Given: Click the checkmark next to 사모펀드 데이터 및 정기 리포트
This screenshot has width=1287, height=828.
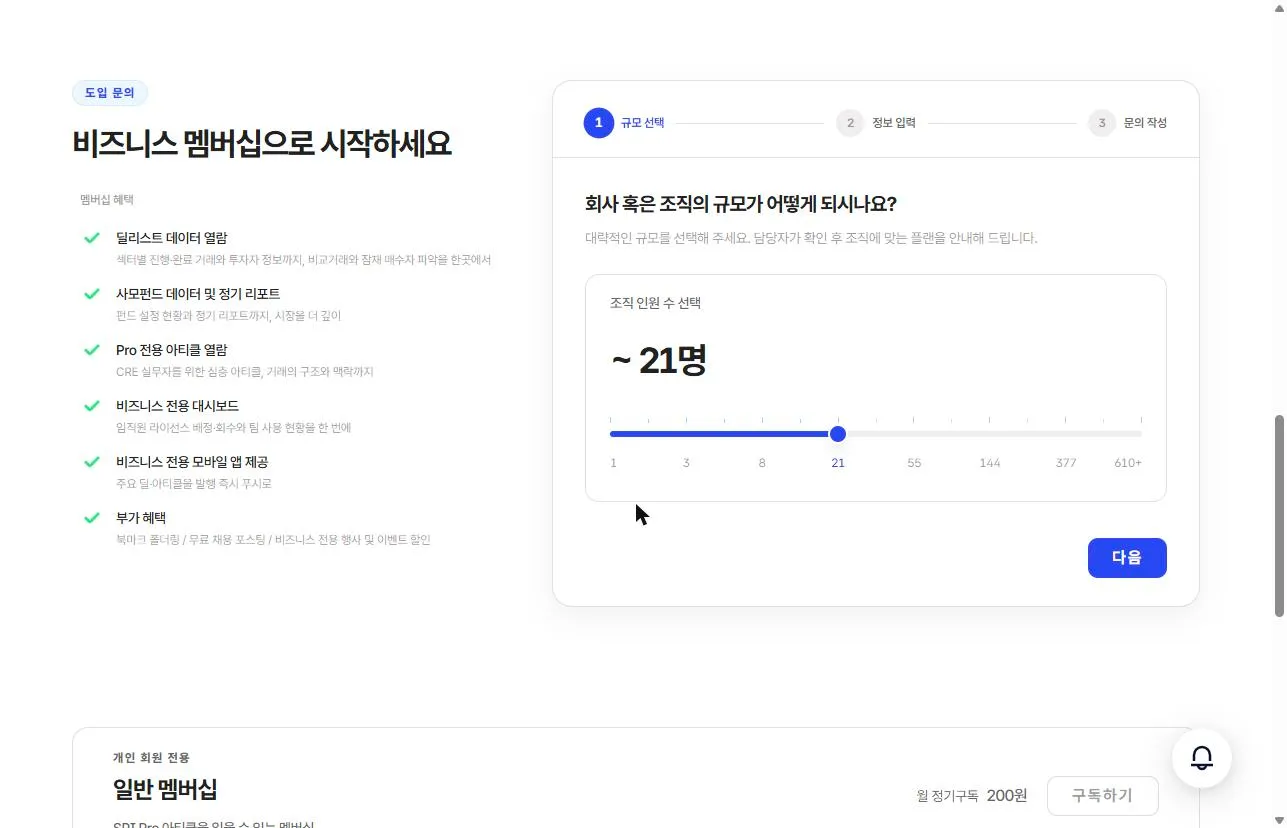Looking at the screenshot, I should click(x=92, y=294).
